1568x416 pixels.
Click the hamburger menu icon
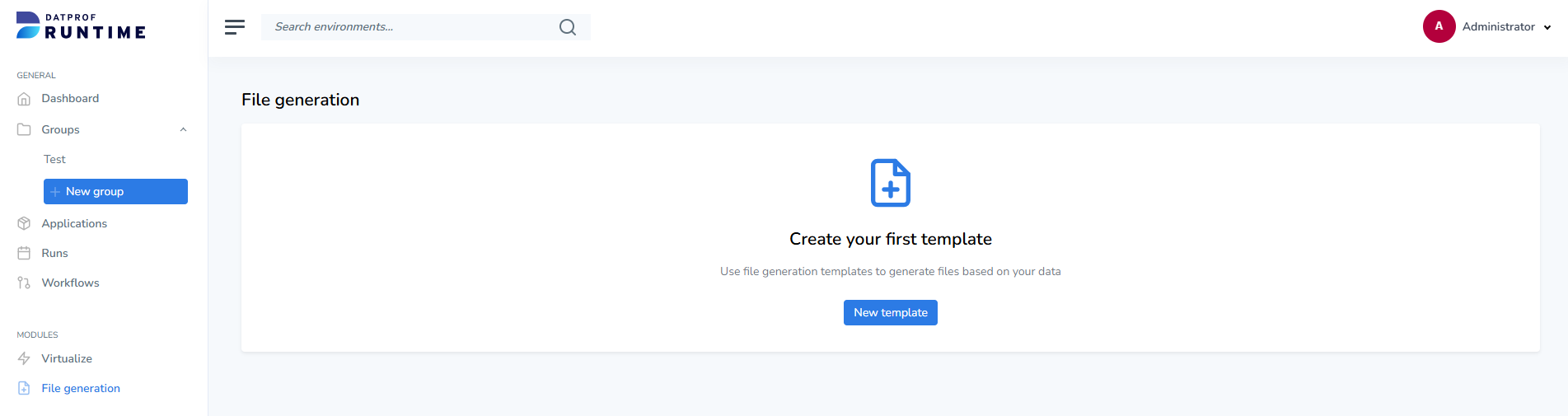(235, 27)
